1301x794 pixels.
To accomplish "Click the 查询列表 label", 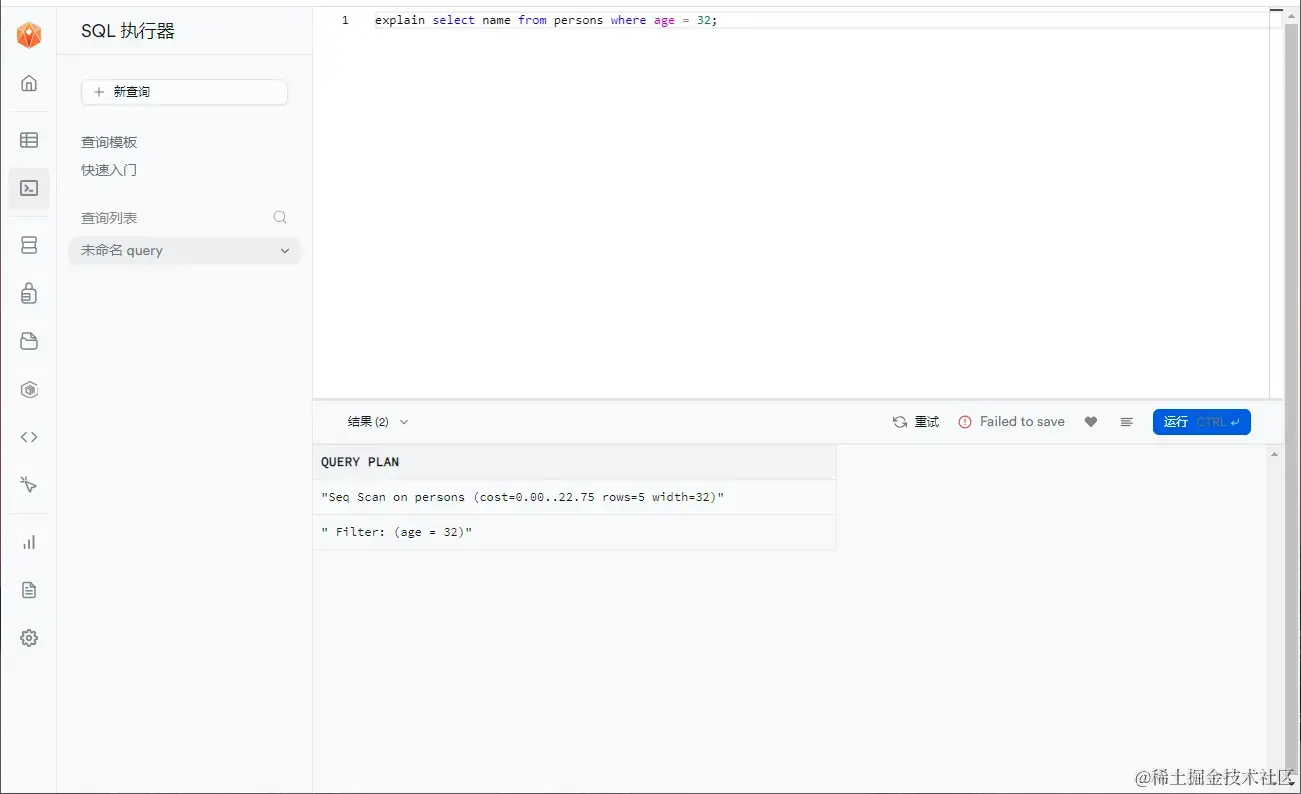I will [109, 218].
